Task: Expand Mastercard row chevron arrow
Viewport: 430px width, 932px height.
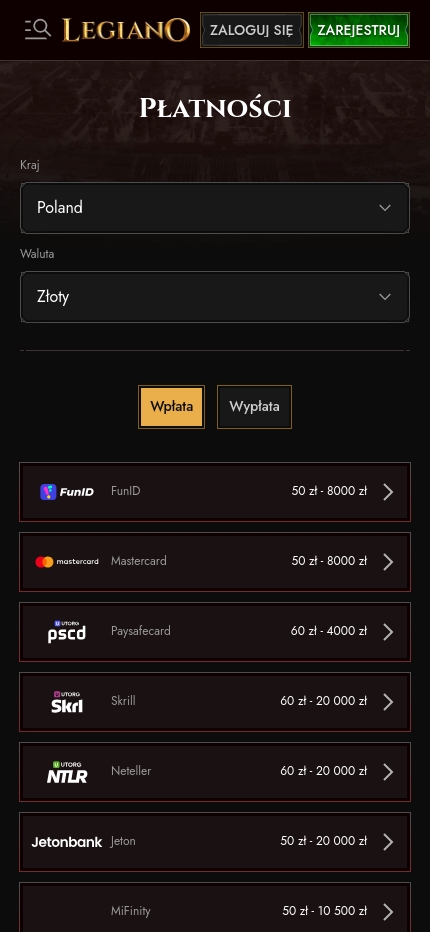Action: (x=388, y=562)
